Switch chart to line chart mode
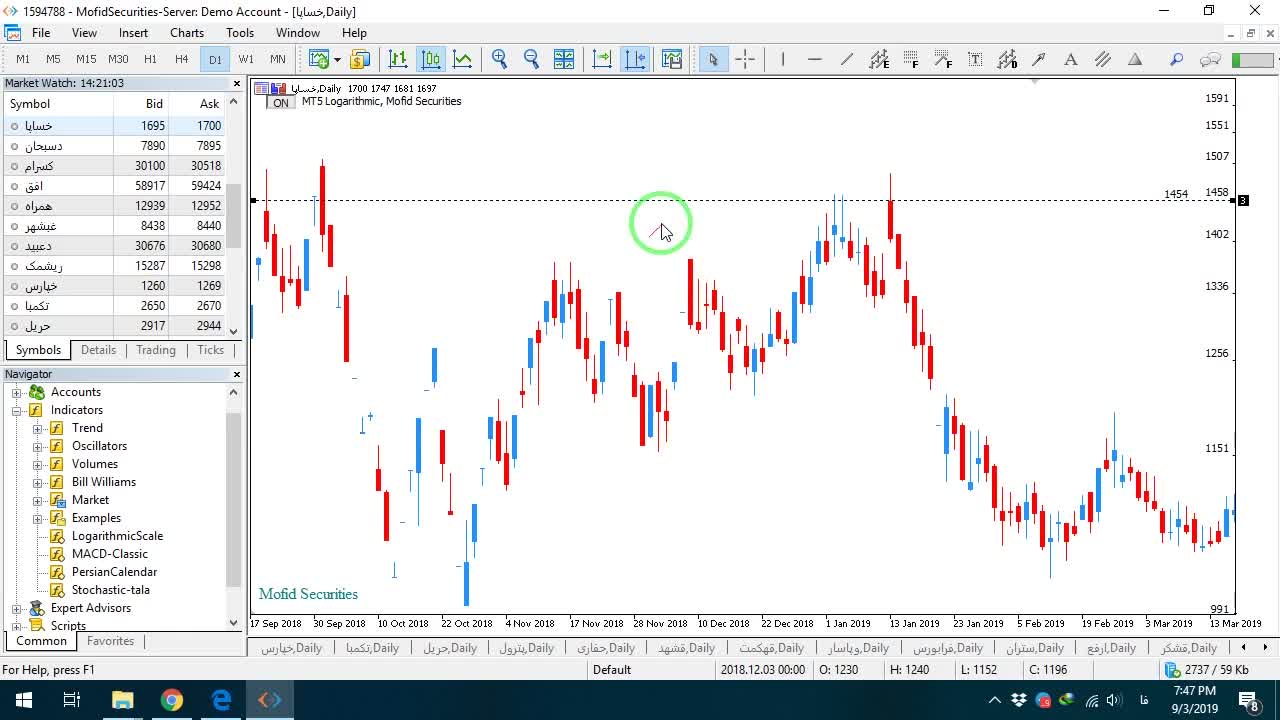 (x=463, y=59)
